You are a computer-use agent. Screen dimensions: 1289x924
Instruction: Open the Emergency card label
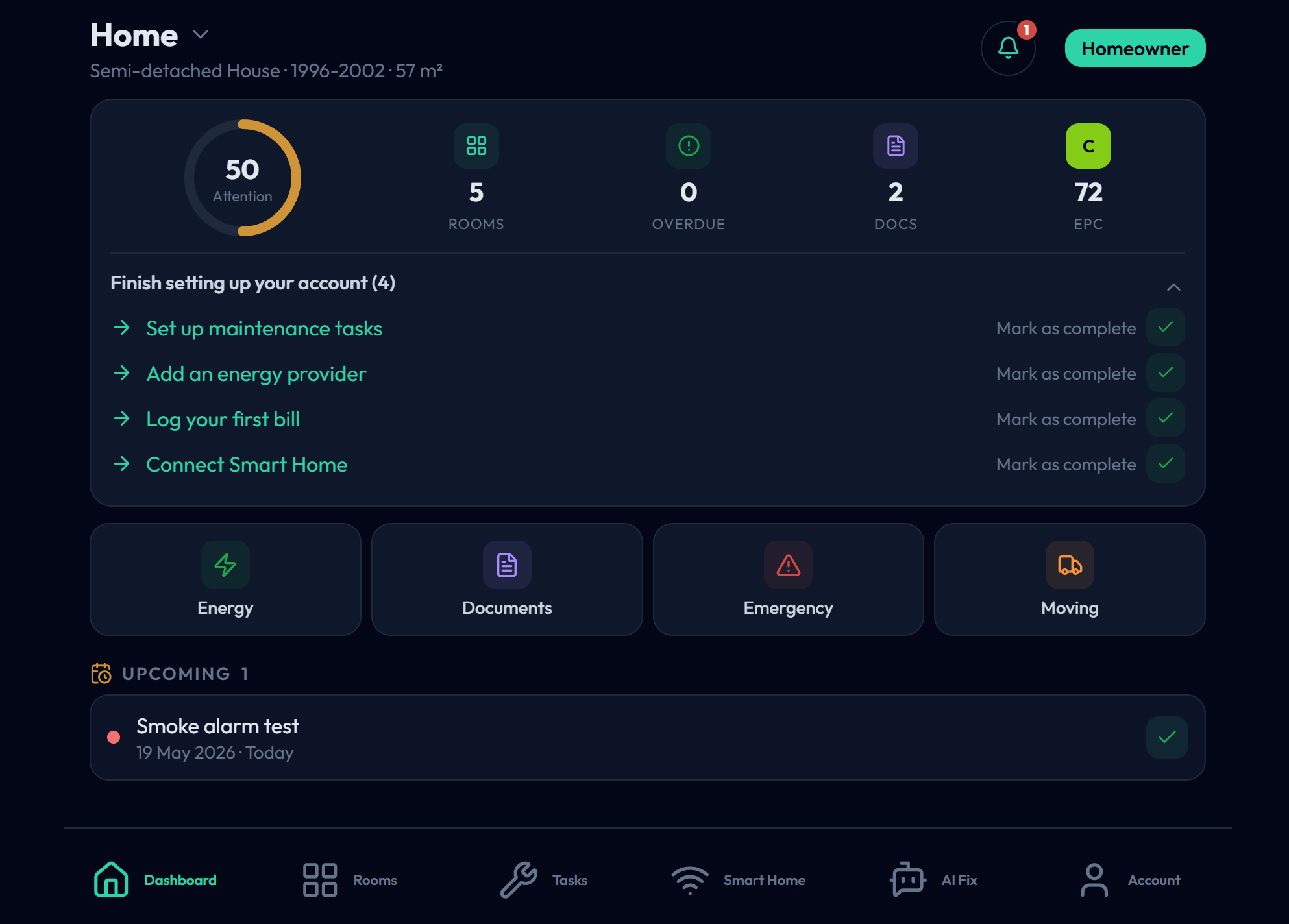pos(789,608)
